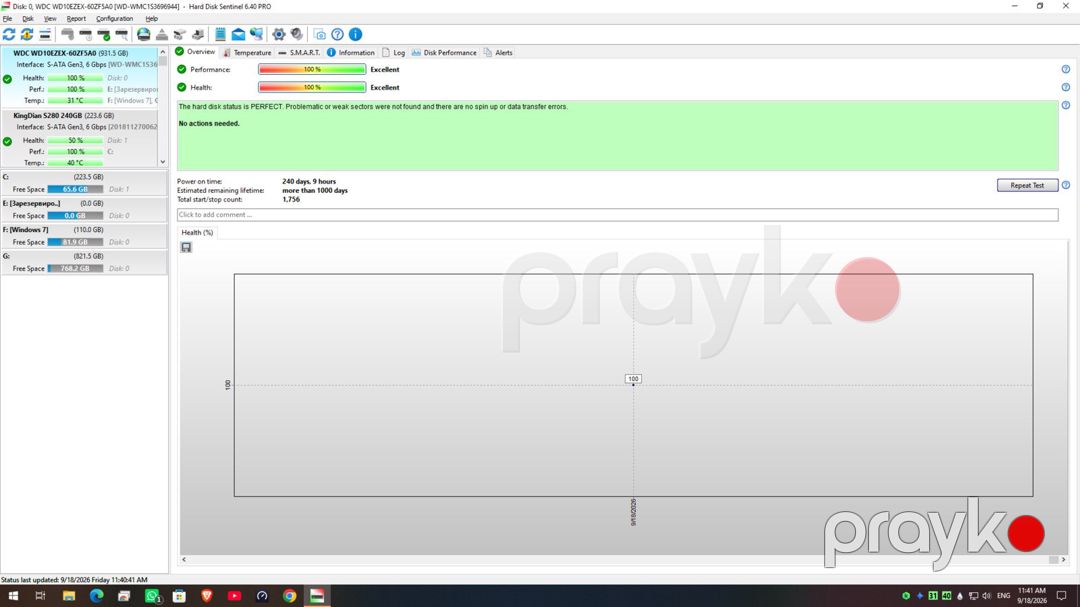Click the blue info about icon in toolbar
The image size is (1080, 607).
[x=355, y=34]
